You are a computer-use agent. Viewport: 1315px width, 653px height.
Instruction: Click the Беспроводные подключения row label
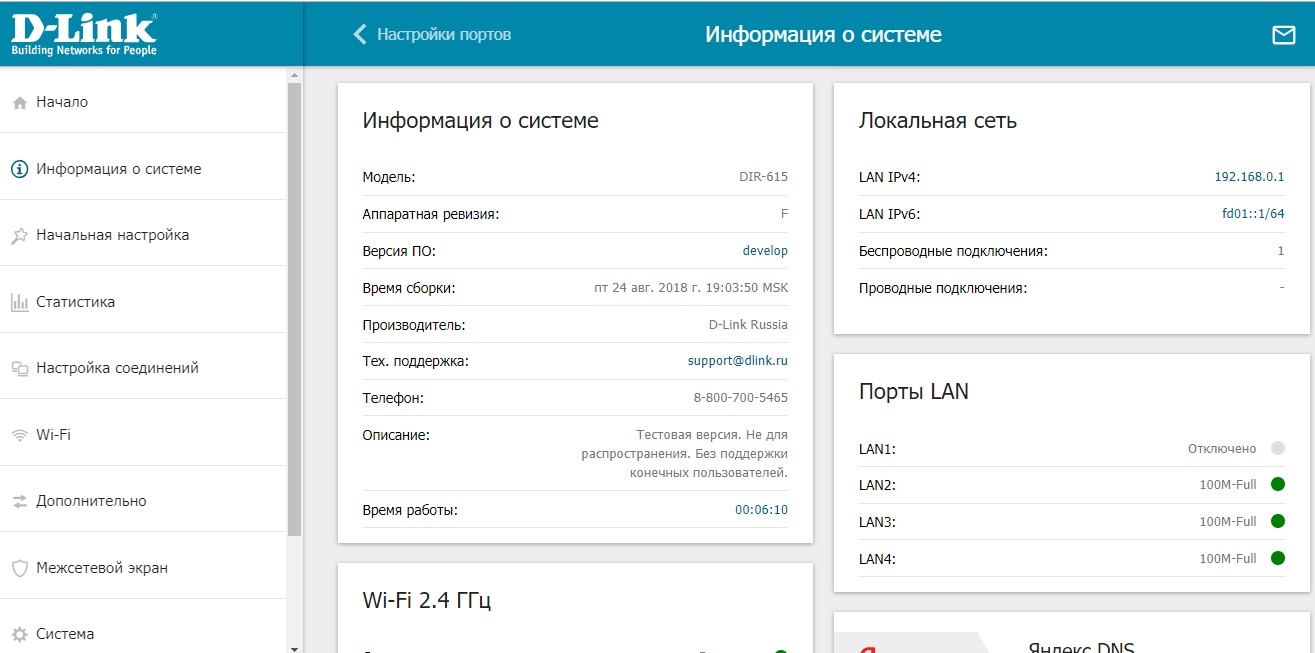pos(953,251)
